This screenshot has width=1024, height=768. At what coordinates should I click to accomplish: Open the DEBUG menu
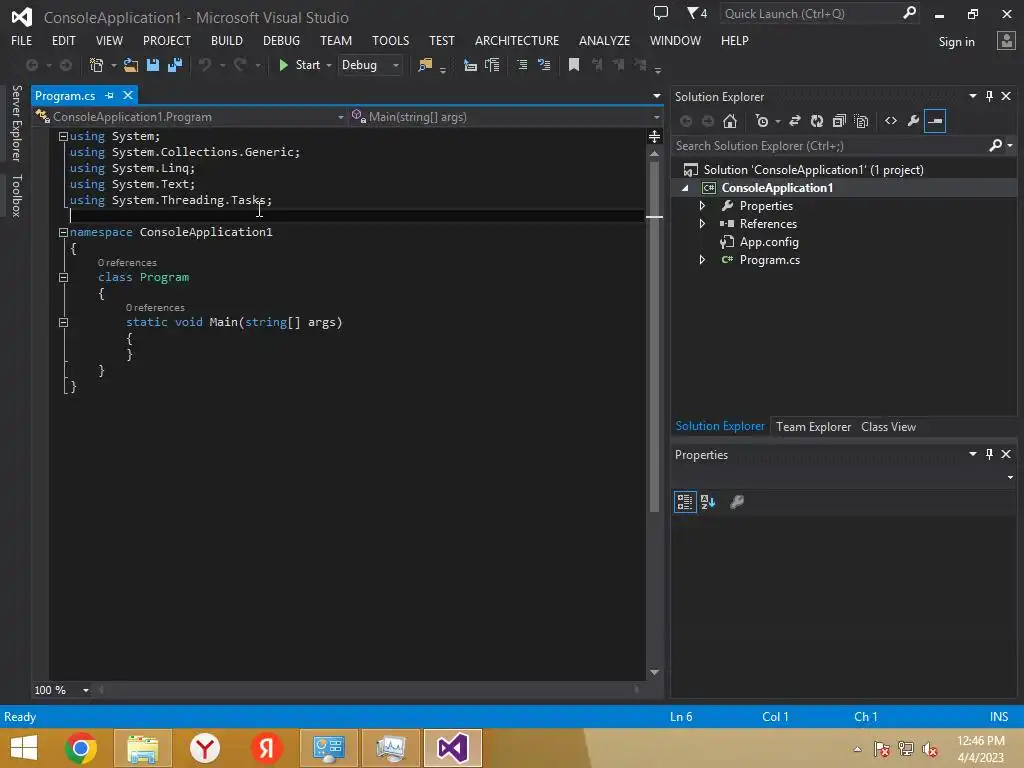click(x=281, y=40)
